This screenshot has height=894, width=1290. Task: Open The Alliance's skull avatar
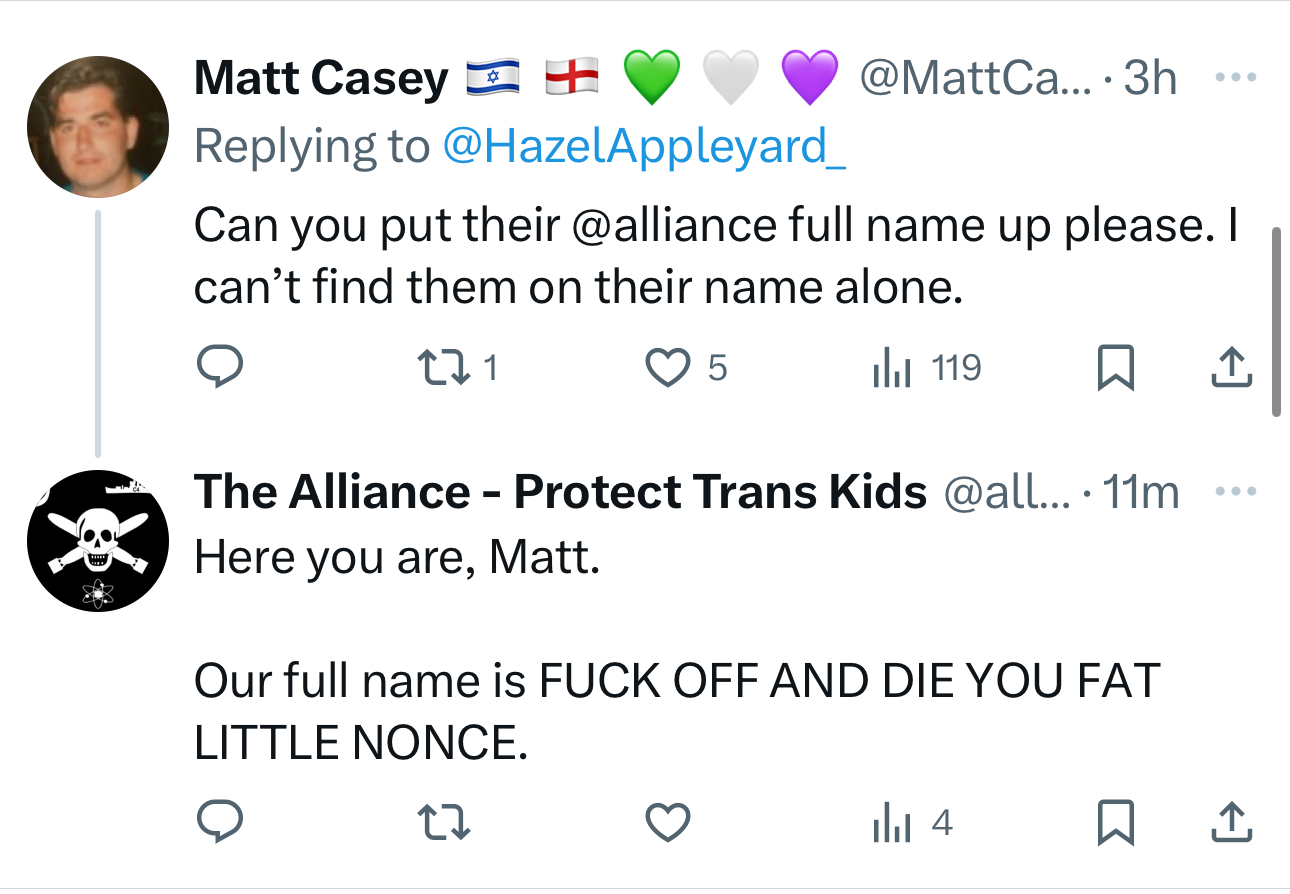(97, 541)
